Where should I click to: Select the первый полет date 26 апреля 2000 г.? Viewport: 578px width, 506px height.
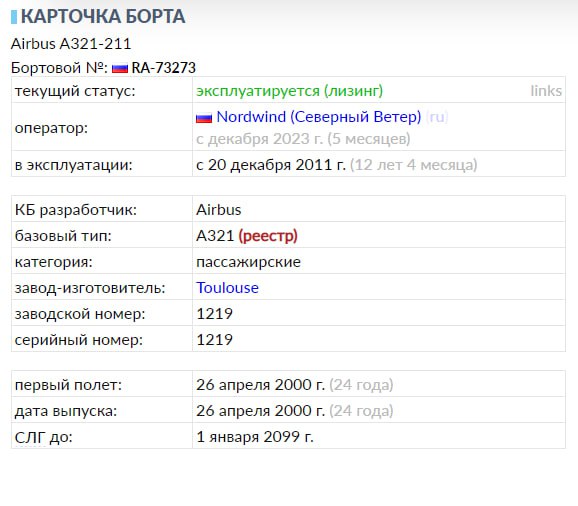coord(260,385)
